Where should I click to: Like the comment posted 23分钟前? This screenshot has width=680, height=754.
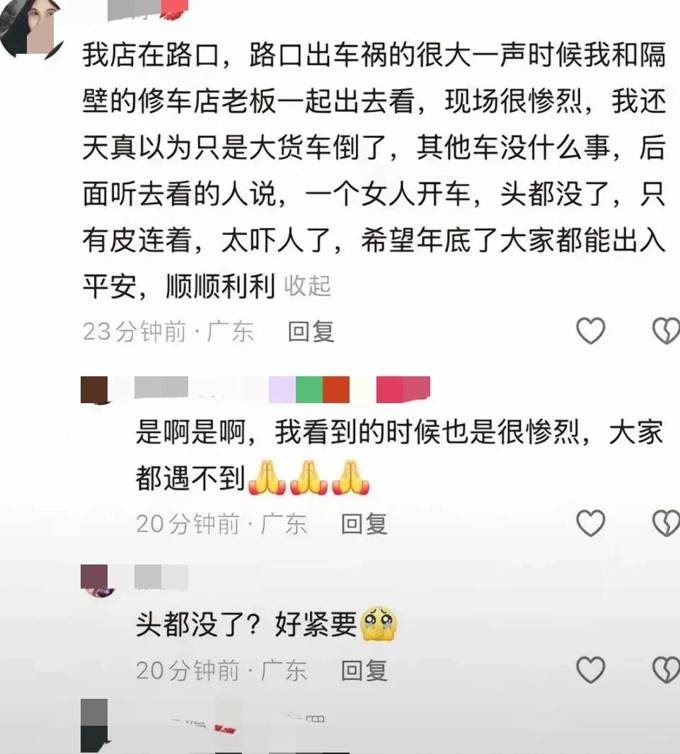(x=591, y=331)
